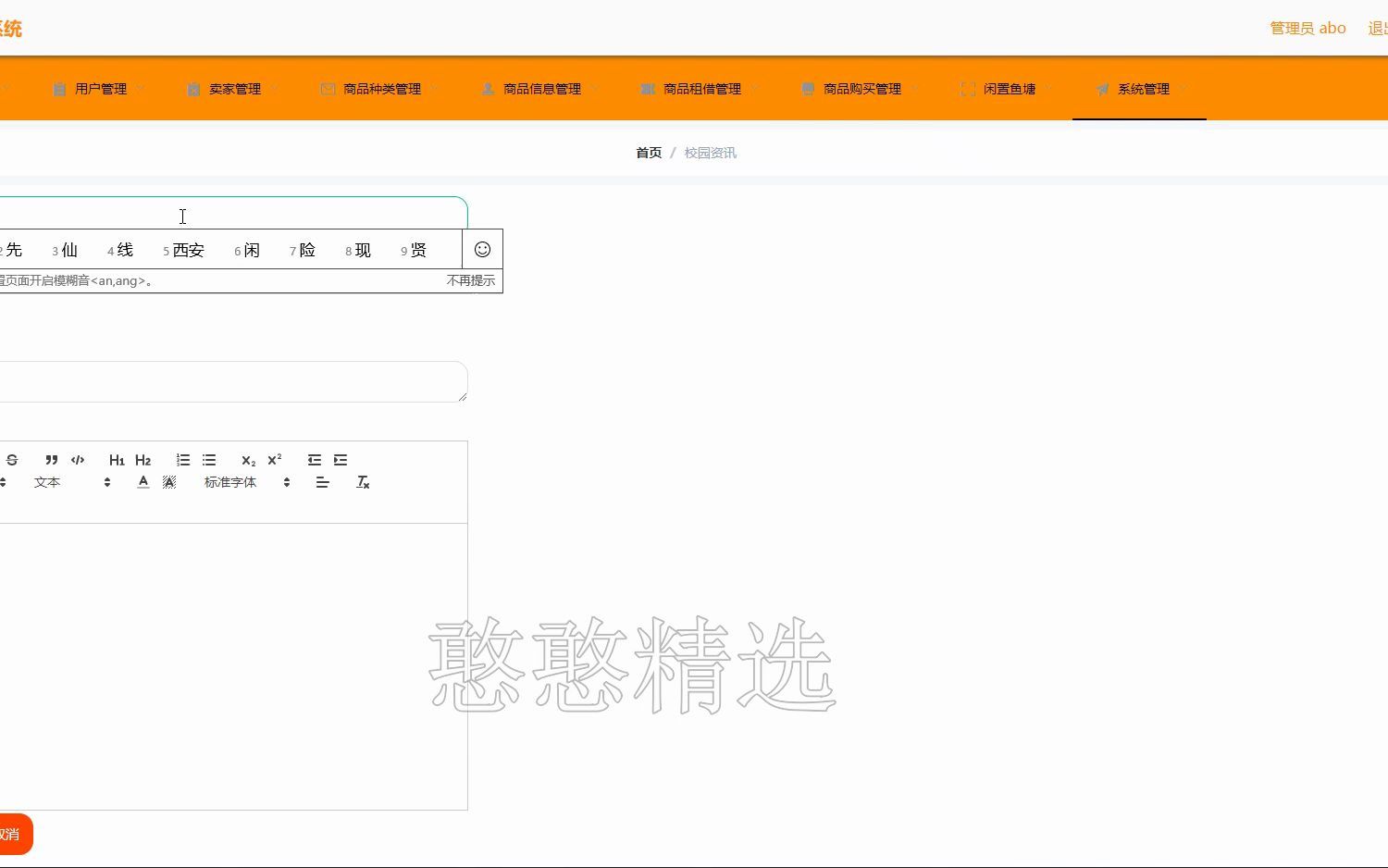The height and width of the screenshot is (868, 1388).
Task: Open the 商品租借管理 menu
Action: point(700,89)
